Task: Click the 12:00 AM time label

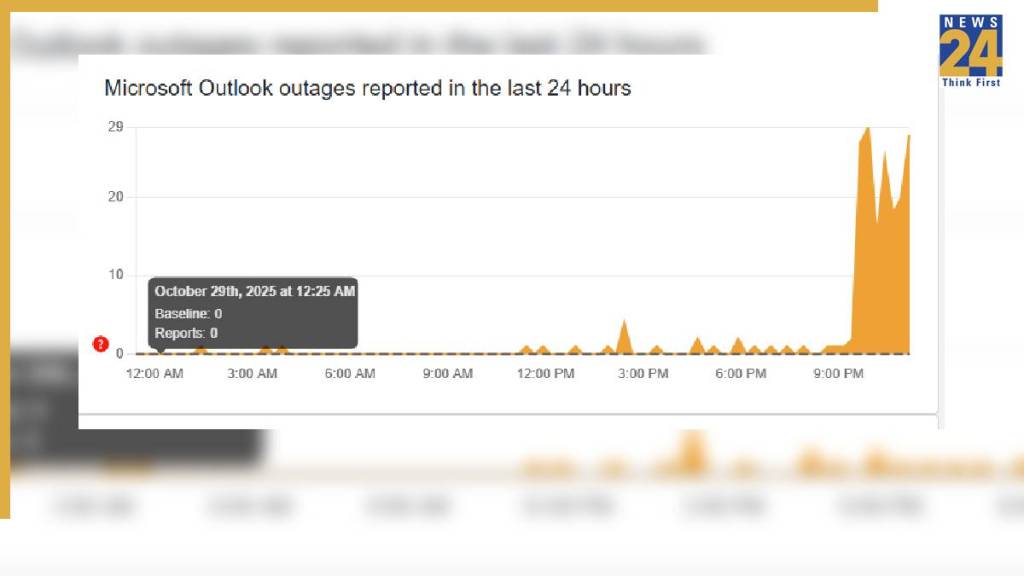Action: pyautogui.click(x=154, y=374)
